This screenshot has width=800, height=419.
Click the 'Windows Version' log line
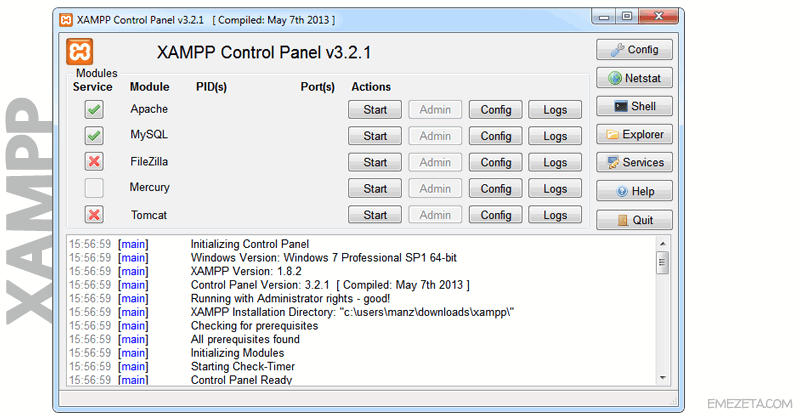click(x=323, y=258)
